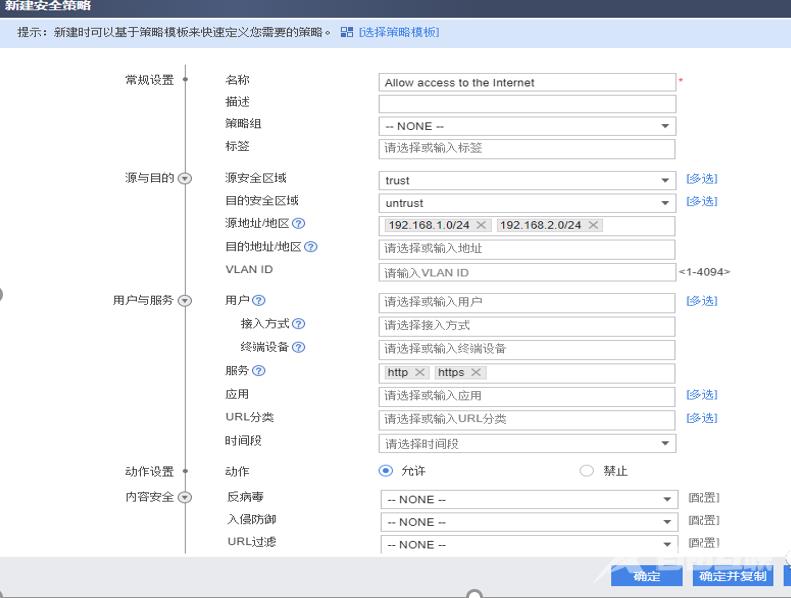791x598 pixels.
Task: Click 多选 link beside 源安全区域
Action: coord(701,179)
